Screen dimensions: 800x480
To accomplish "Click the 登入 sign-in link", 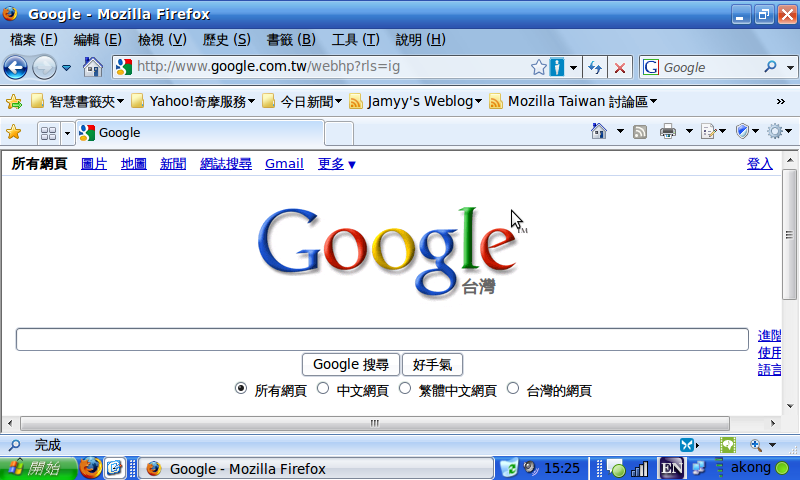I will pos(760,164).
